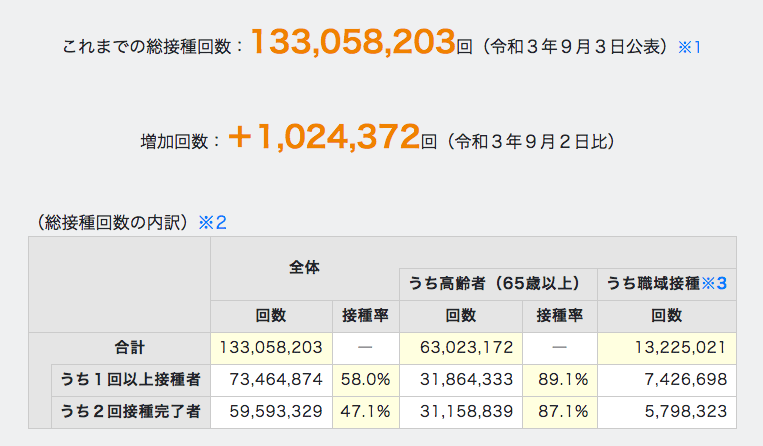This screenshot has height=446, width=763.
Task: Select the total count 133,058,203 in orange
Action: [353, 42]
